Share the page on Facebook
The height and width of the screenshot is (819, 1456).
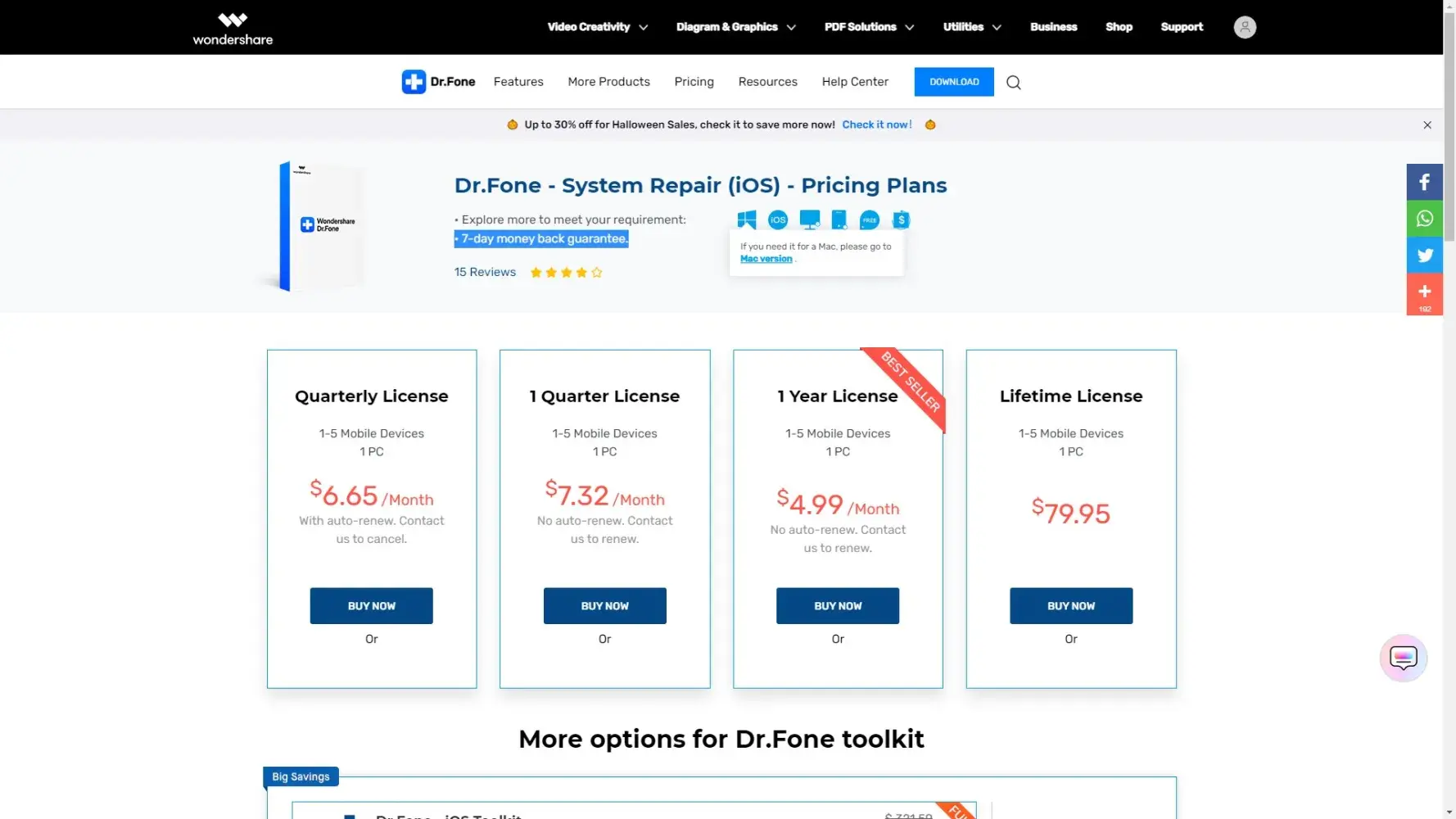point(1425,182)
